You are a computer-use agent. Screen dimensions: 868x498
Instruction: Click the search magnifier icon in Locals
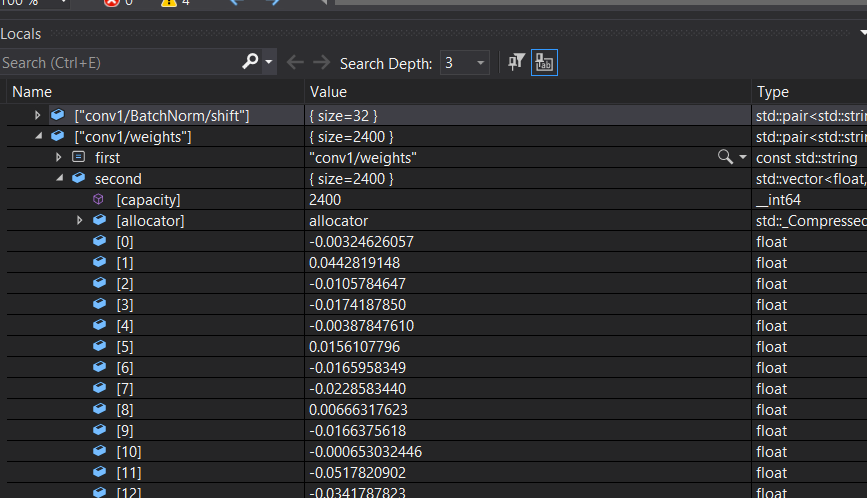point(250,61)
